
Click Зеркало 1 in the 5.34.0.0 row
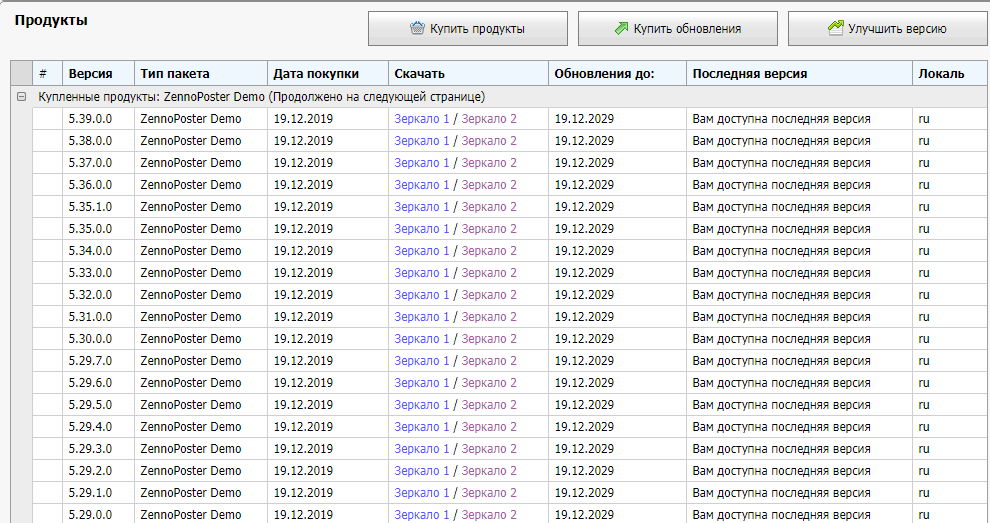[422, 251]
